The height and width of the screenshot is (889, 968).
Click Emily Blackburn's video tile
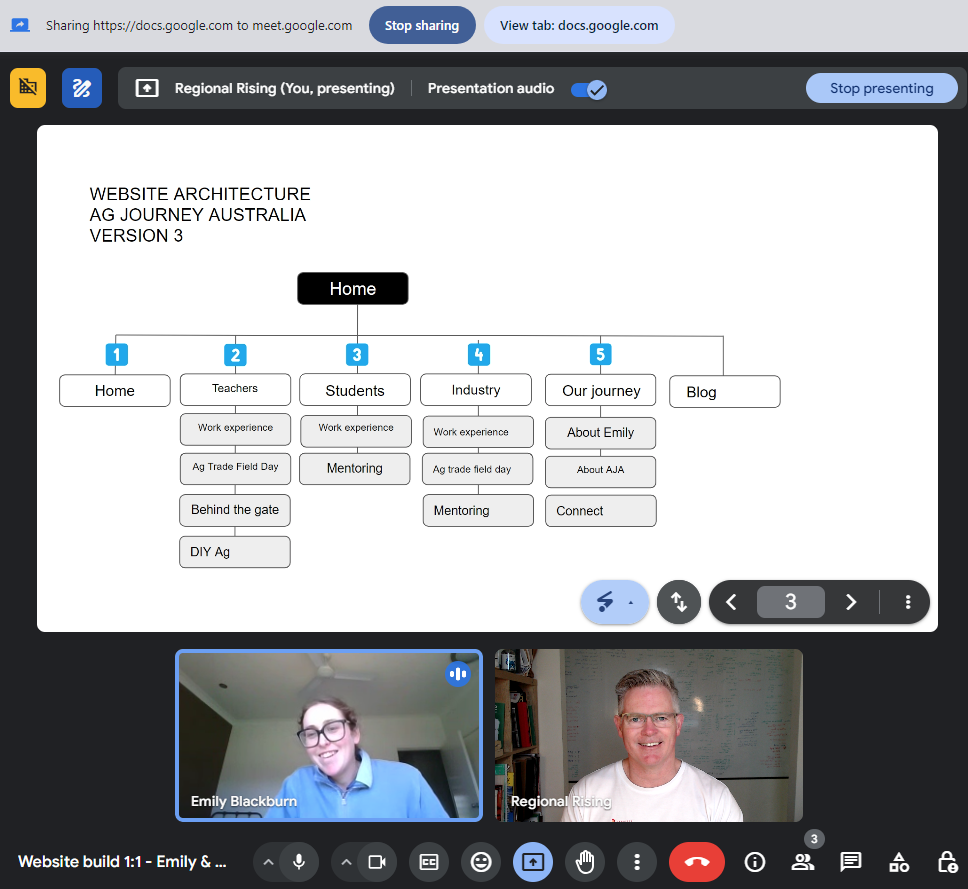pos(329,735)
